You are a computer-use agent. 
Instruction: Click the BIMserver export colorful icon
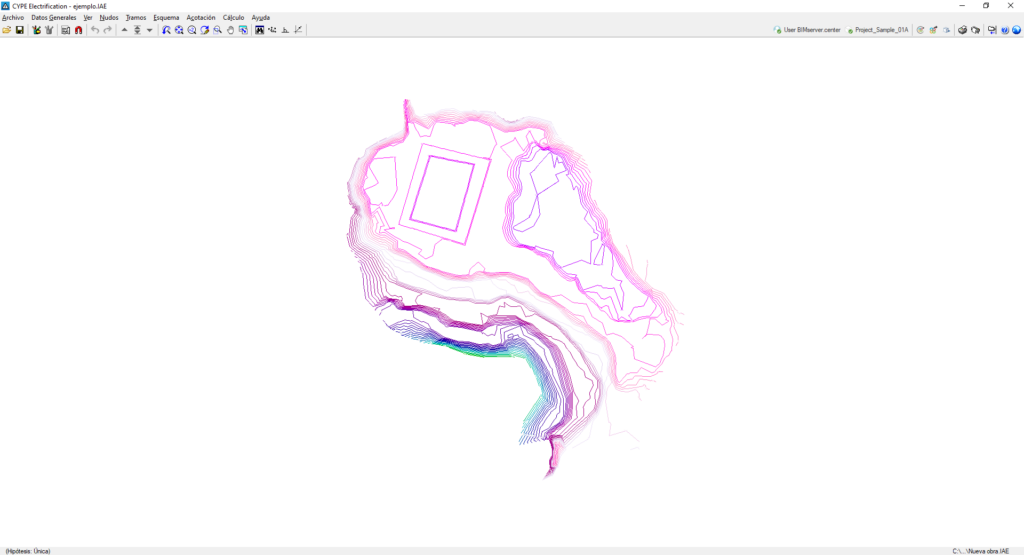pyautogui.click(x=934, y=30)
